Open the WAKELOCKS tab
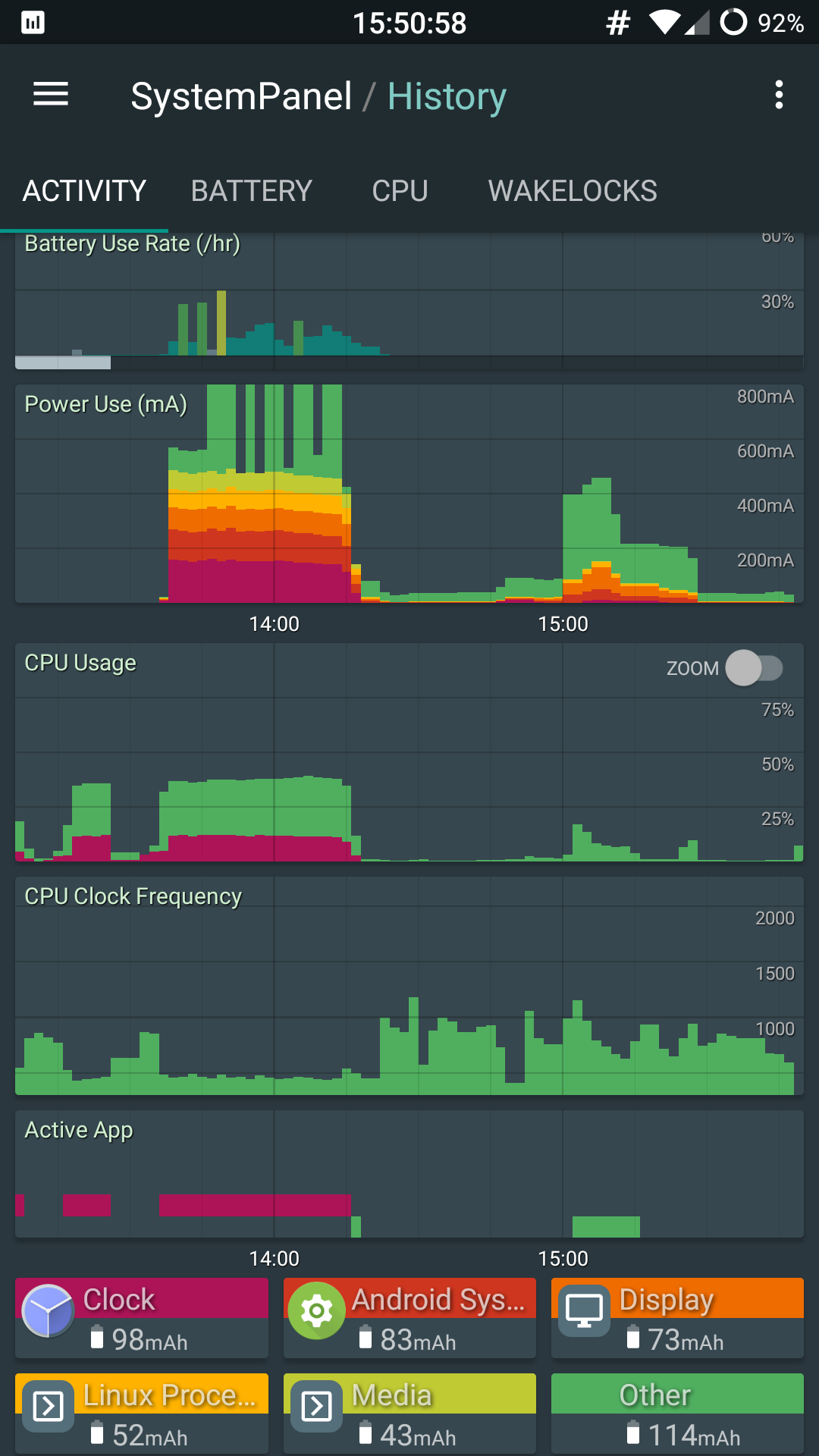 coord(573,191)
